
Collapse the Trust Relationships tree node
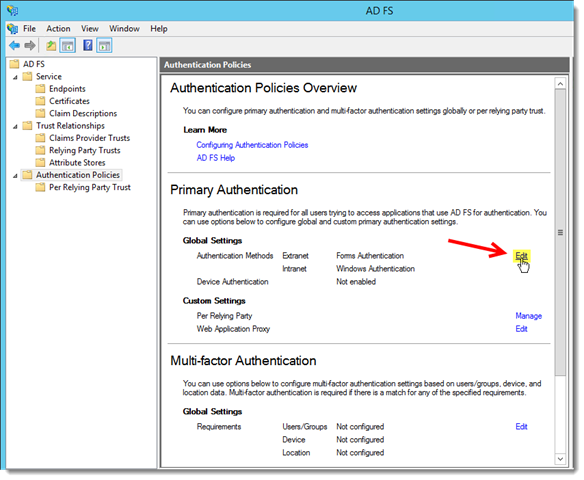[x=15, y=127]
